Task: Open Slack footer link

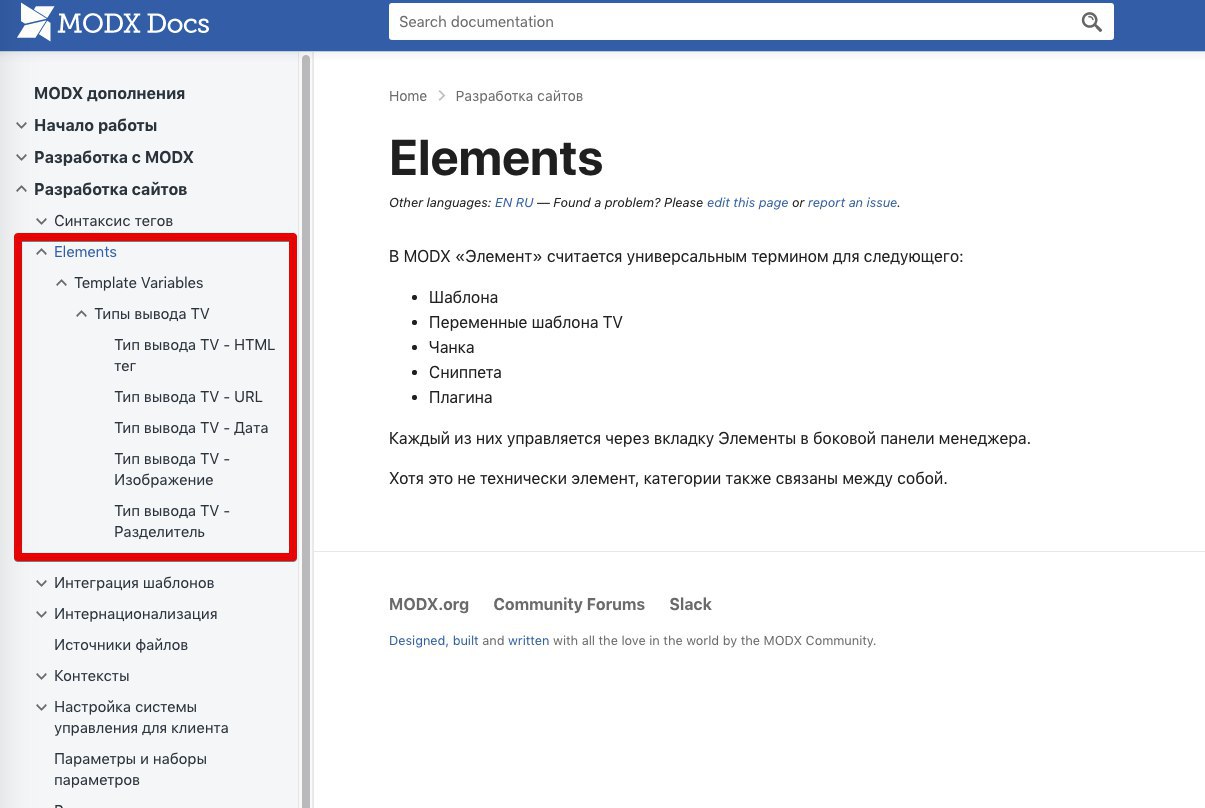Action: click(x=690, y=604)
